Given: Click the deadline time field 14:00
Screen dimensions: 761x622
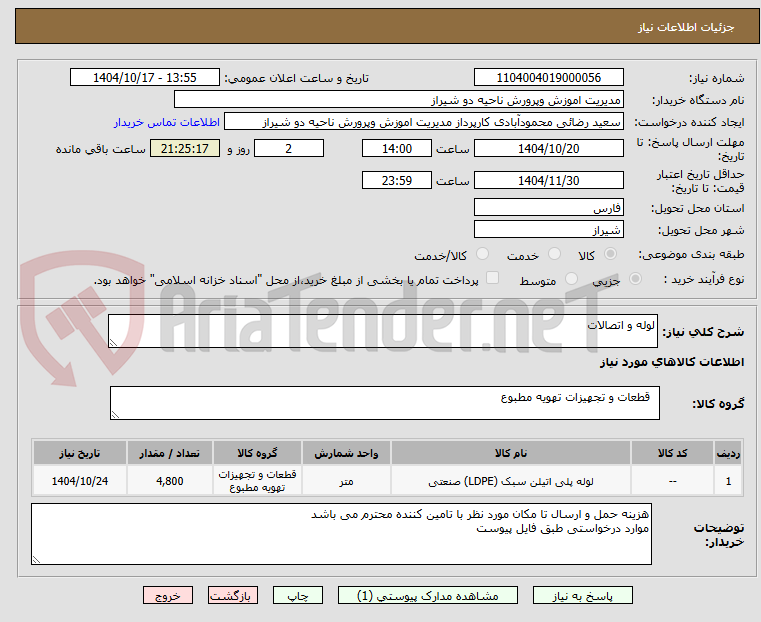Looking at the screenshot, I should click(x=397, y=148).
